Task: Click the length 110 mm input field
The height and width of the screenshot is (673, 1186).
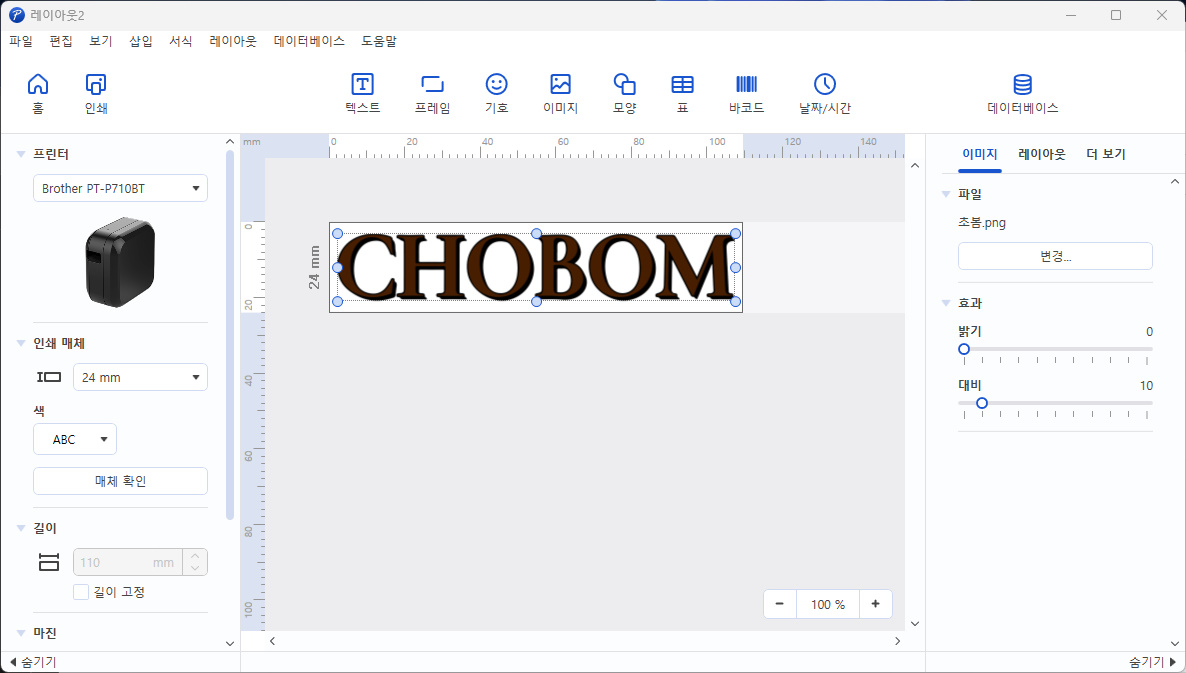Action: click(128, 563)
